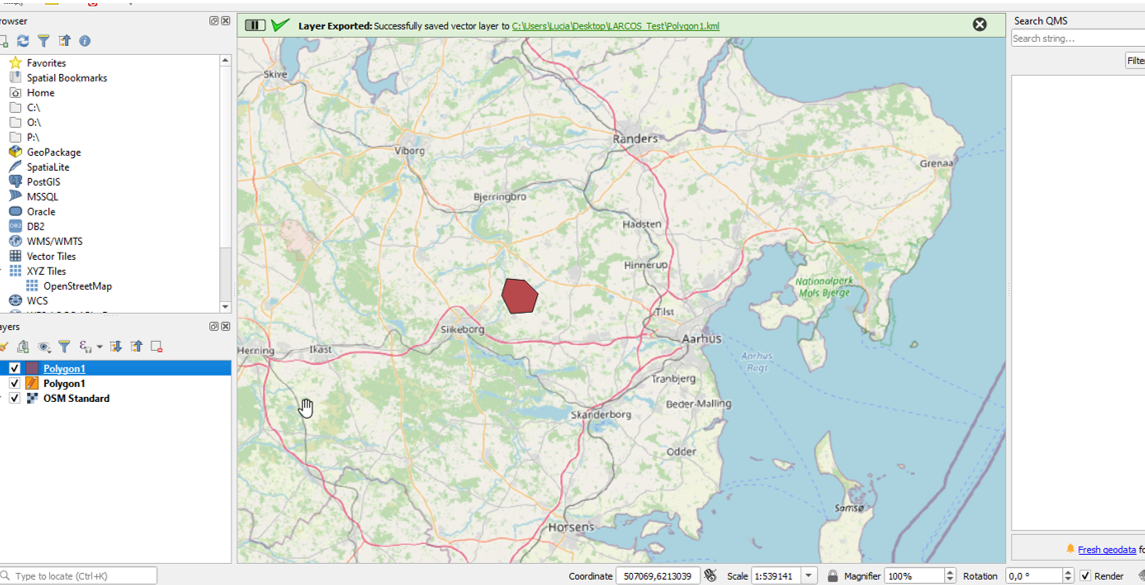
Task: Click the message bar pause button
Action: [x=255, y=25]
